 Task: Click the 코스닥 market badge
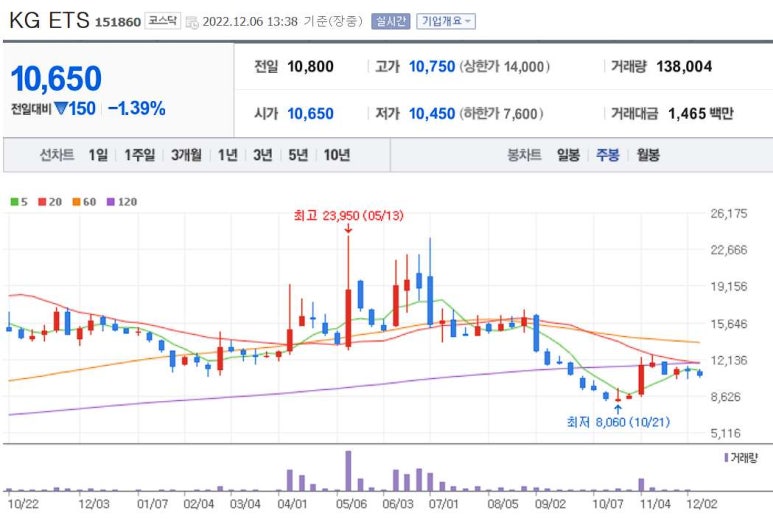pyautogui.click(x=162, y=21)
